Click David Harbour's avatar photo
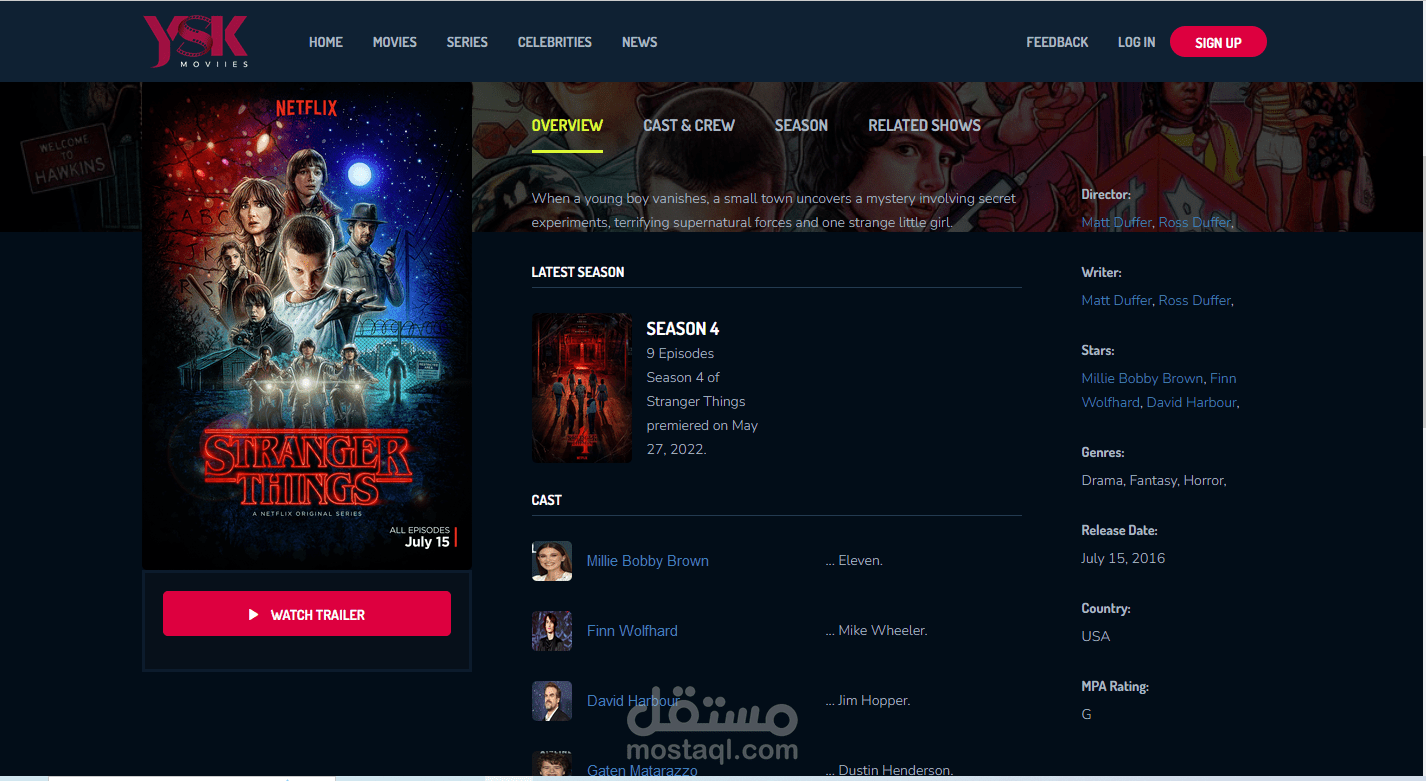 [x=552, y=701]
